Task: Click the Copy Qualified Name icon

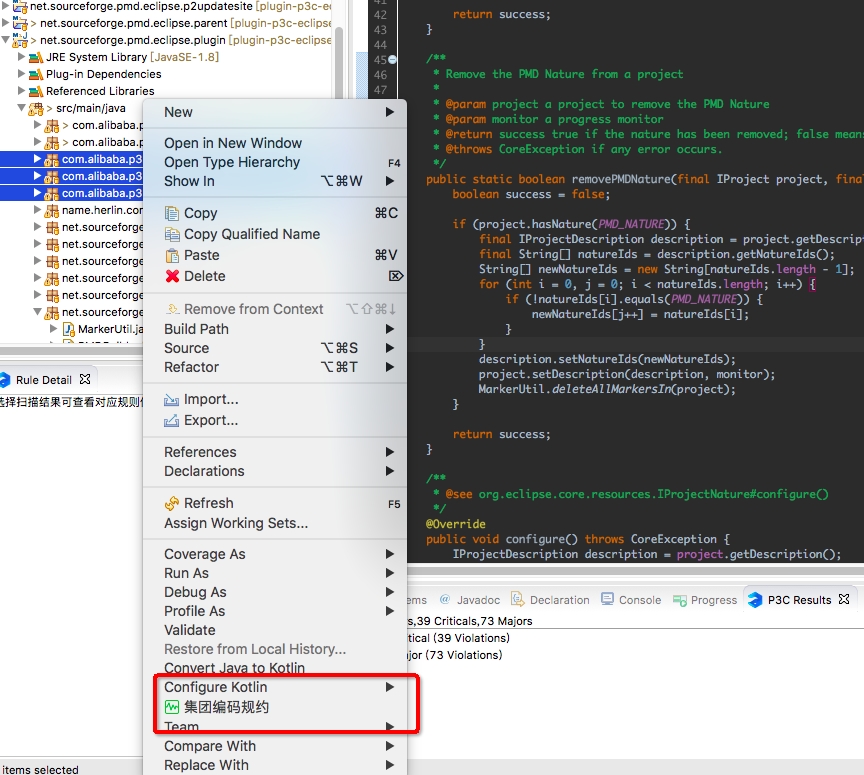Action: tap(172, 234)
